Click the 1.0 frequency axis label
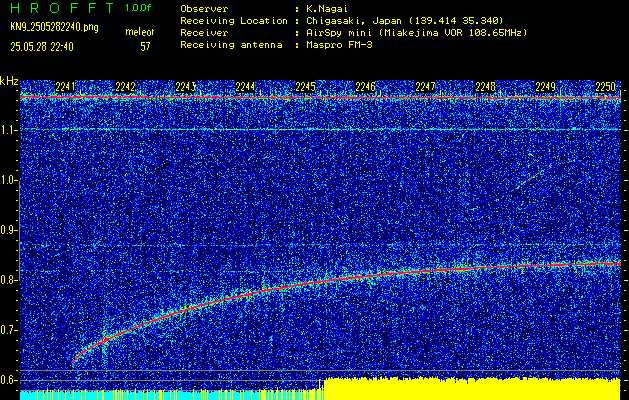Viewport: 629px width, 400px height. [x=9, y=180]
